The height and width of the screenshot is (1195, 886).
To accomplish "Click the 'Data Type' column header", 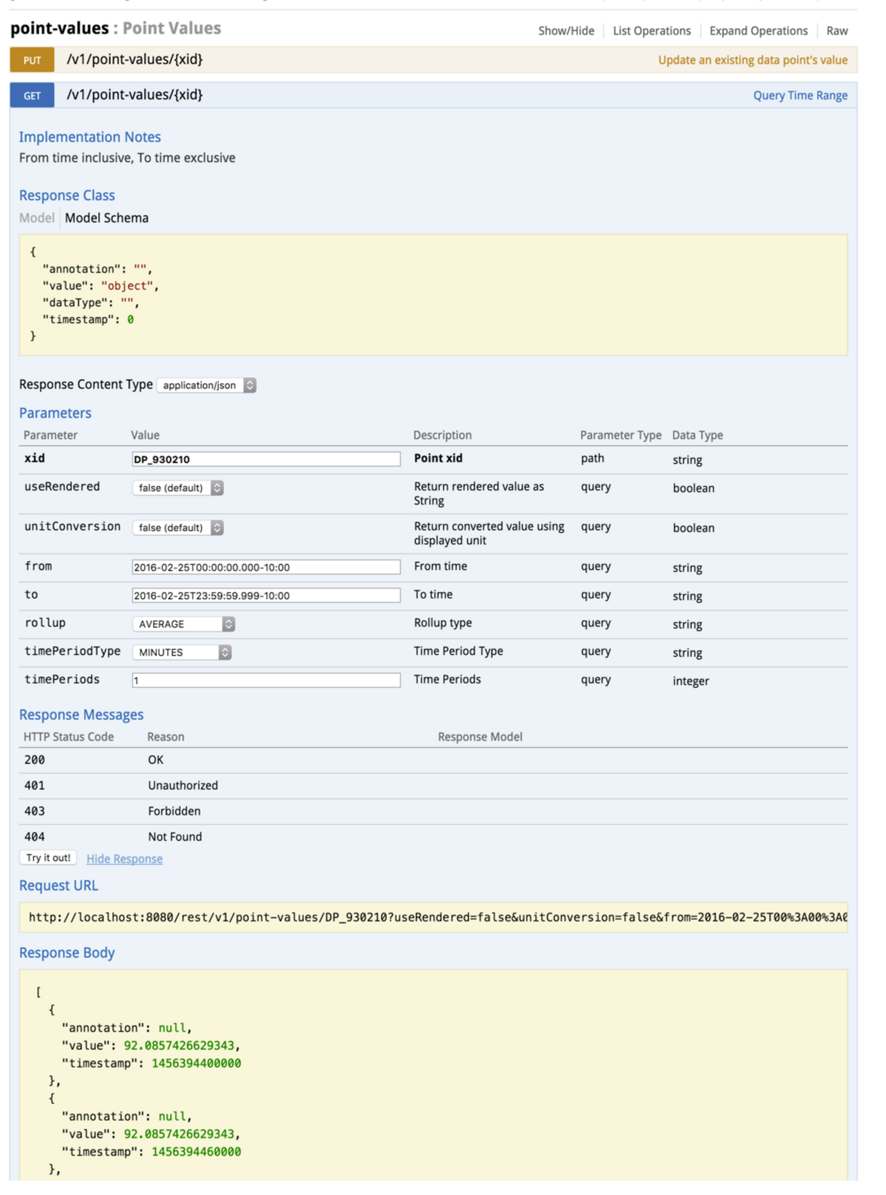I will (698, 435).
